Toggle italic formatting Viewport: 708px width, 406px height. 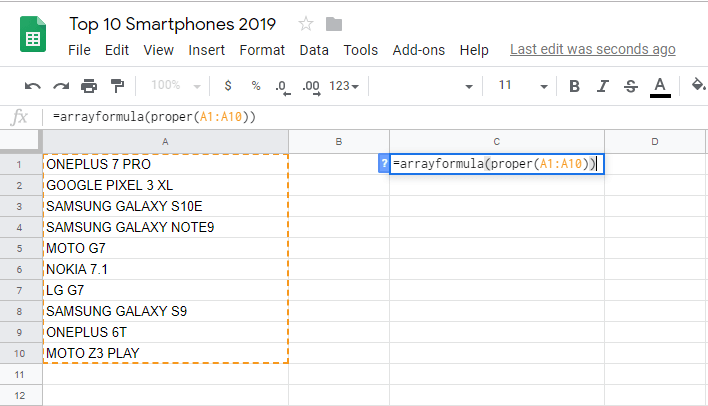click(x=603, y=86)
